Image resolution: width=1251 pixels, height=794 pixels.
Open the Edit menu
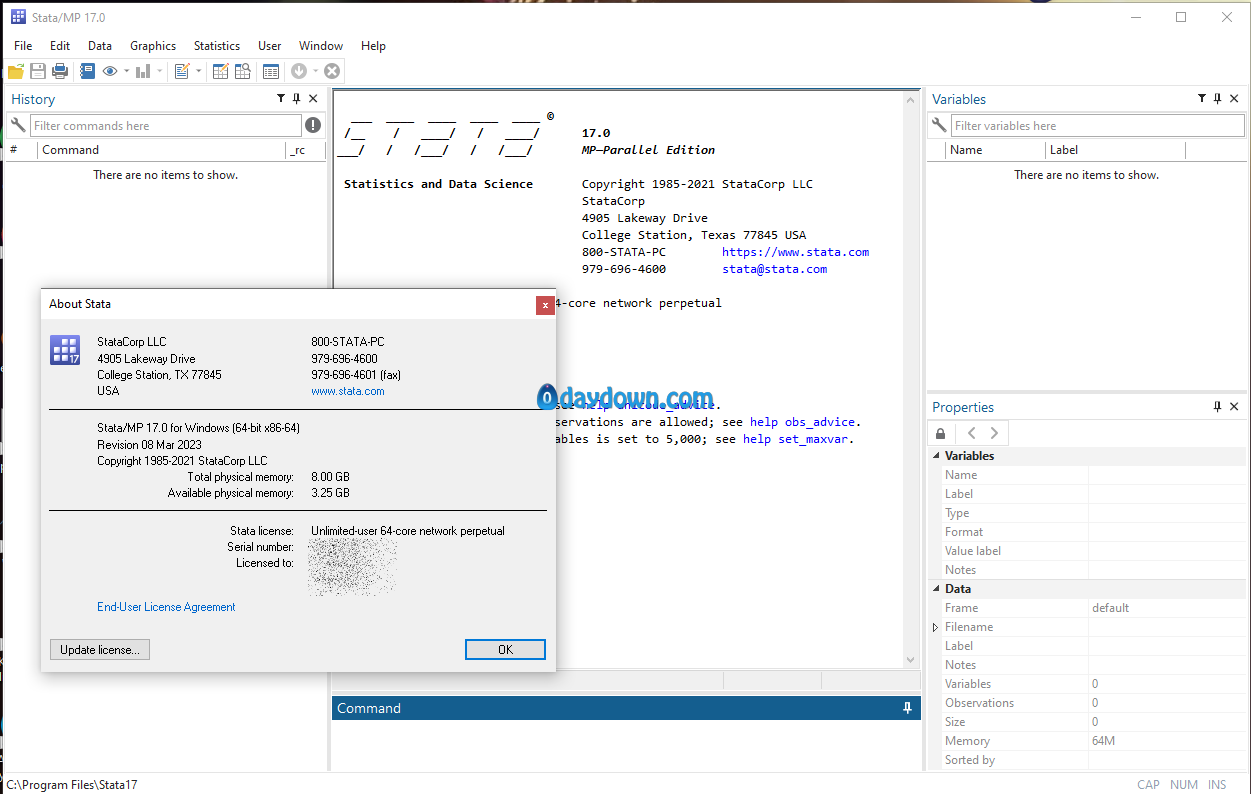tap(60, 46)
